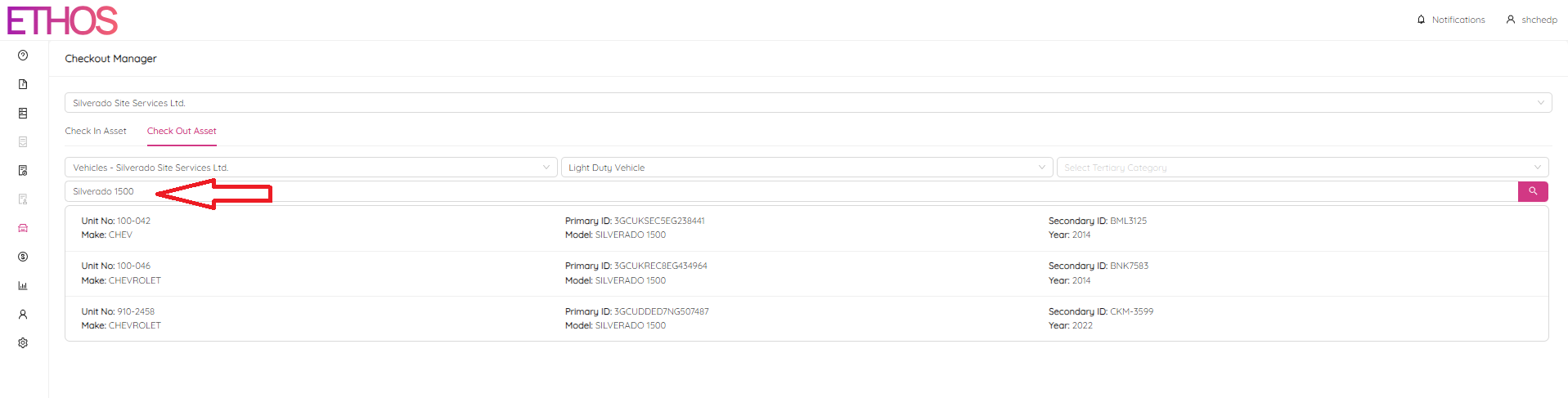The width and height of the screenshot is (1568, 398).
Task: Open the document file icon in sidebar
Action: coord(23,84)
